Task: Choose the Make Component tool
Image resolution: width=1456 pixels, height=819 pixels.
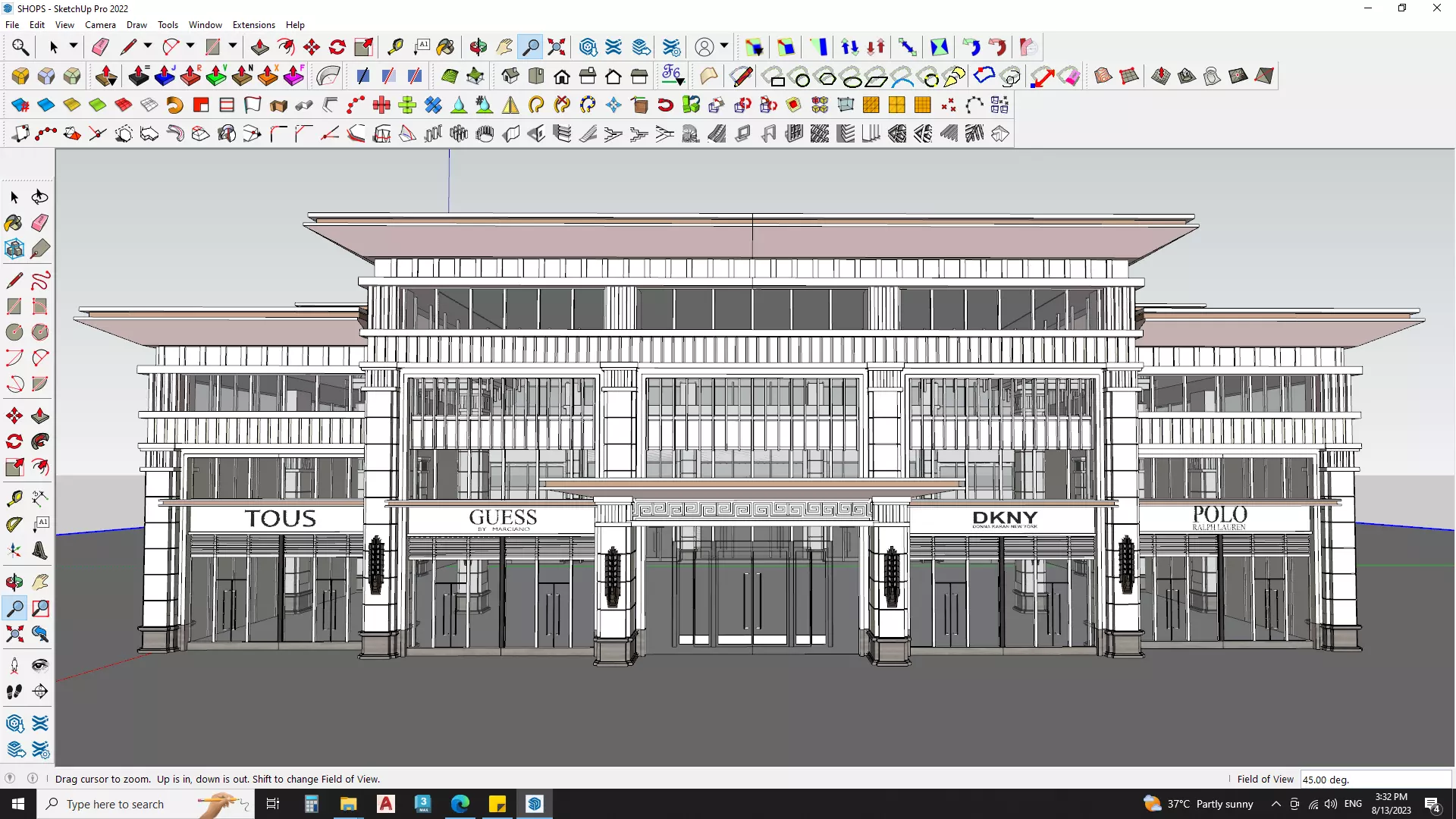Action: coord(14,249)
